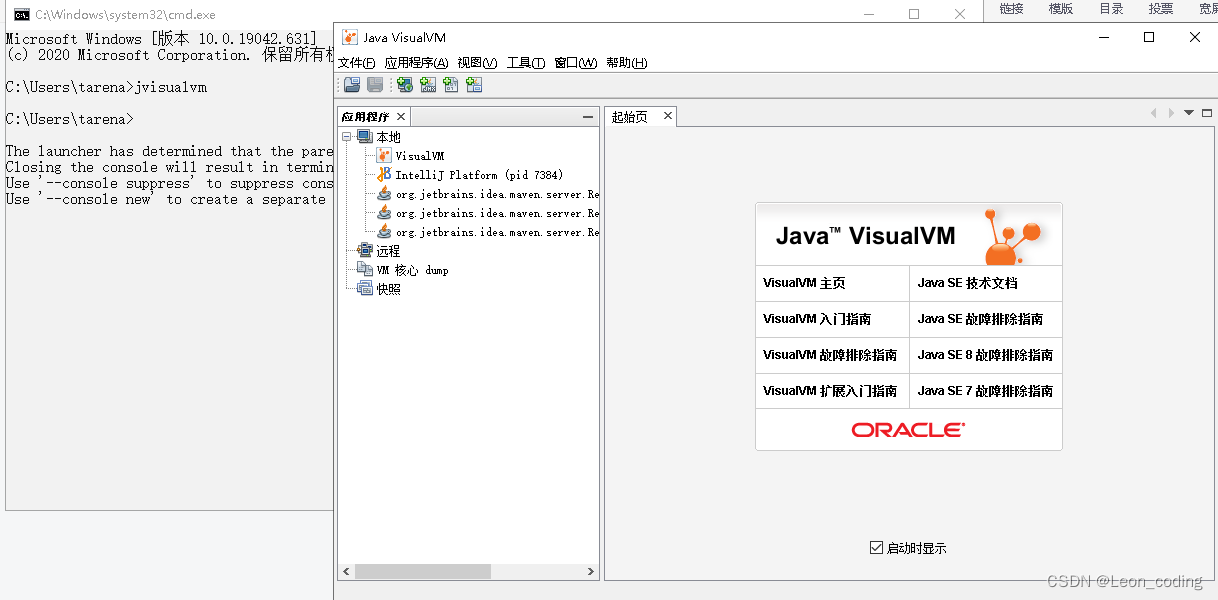The width and height of the screenshot is (1218, 600).
Task: Click the Microsoft Windows version line in cmd
Action: [161, 39]
